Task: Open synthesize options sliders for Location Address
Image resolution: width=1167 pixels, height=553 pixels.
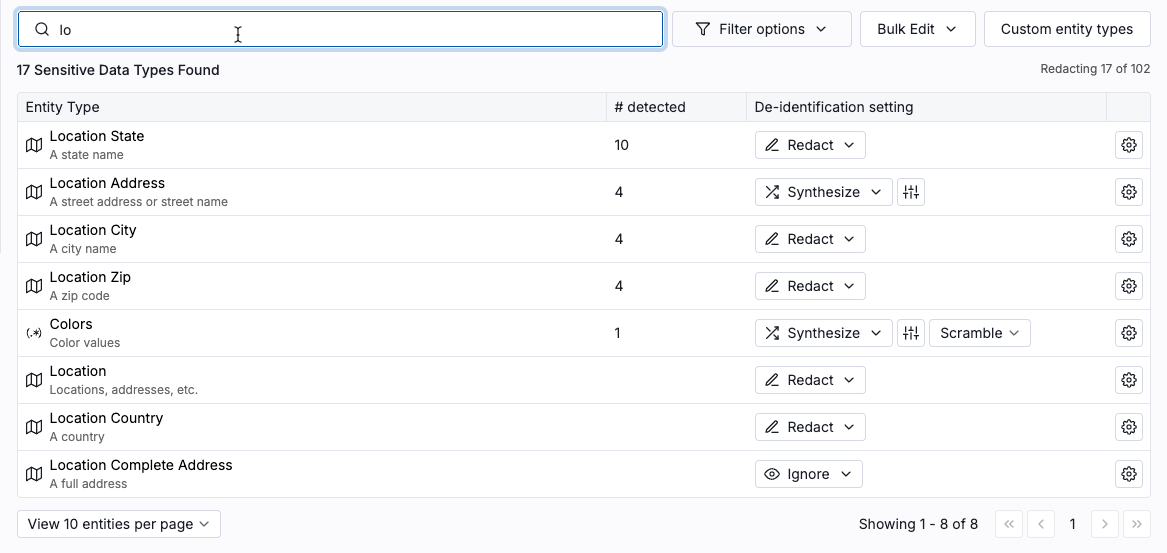Action: coord(910,192)
